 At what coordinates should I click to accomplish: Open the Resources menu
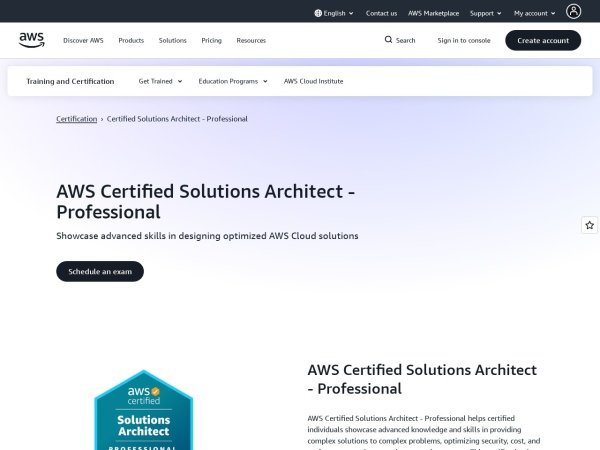tap(251, 41)
